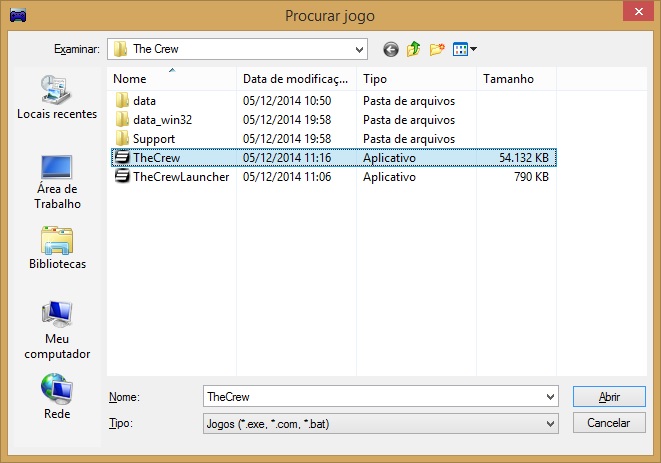Click the Cancelar button

point(609,423)
